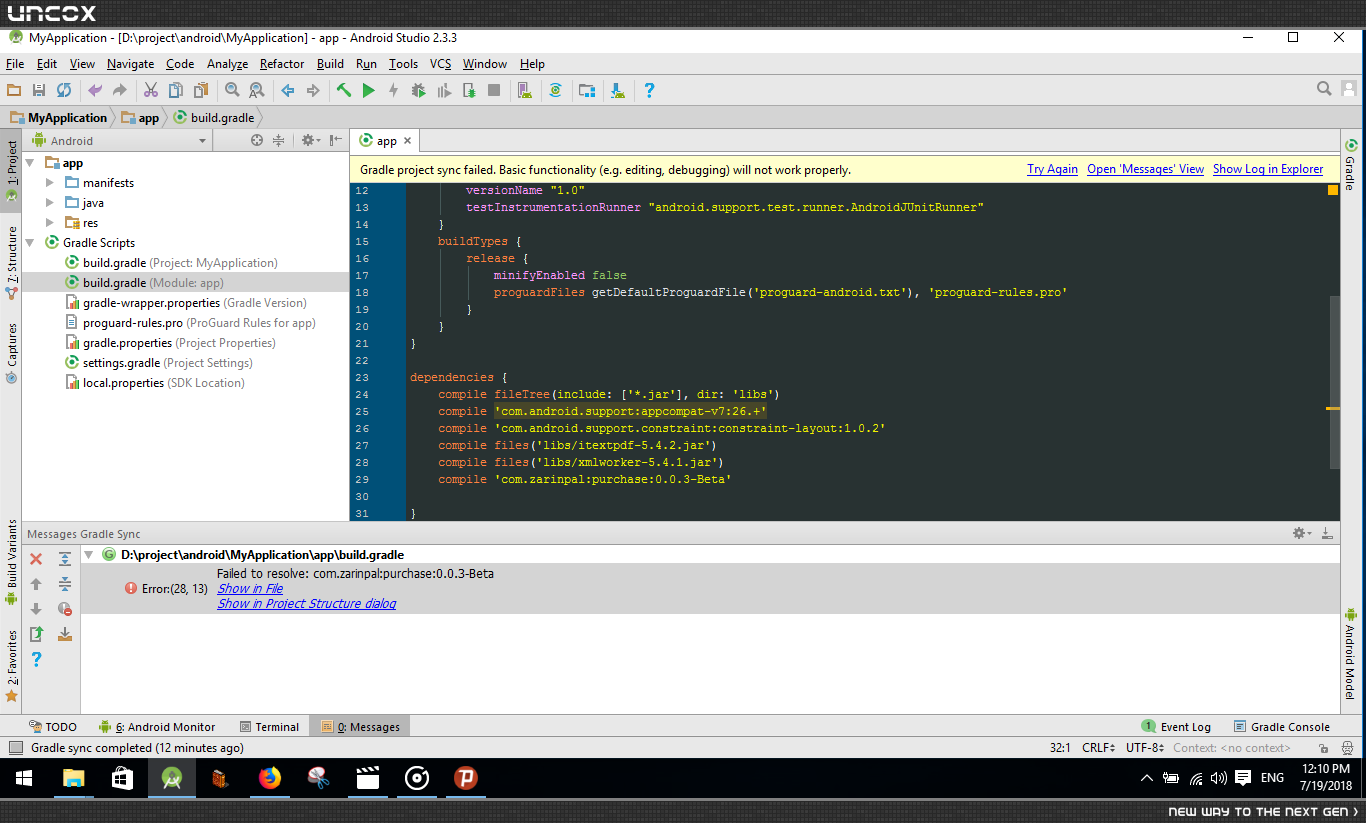
Task: Toggle the Autoscroll to Source icon
Action: point(65,633)
